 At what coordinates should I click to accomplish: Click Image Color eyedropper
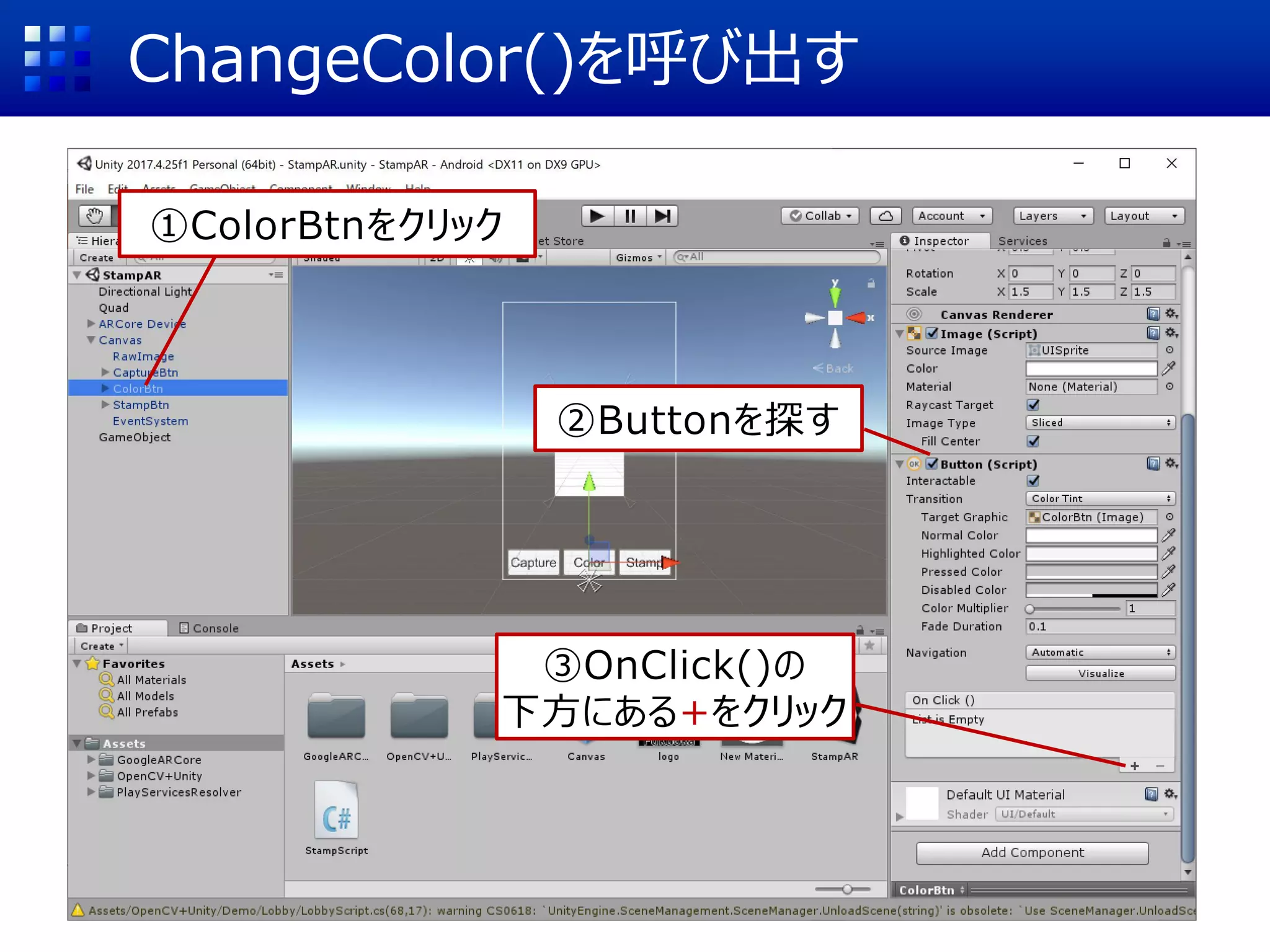click(x=1168, y=369)
